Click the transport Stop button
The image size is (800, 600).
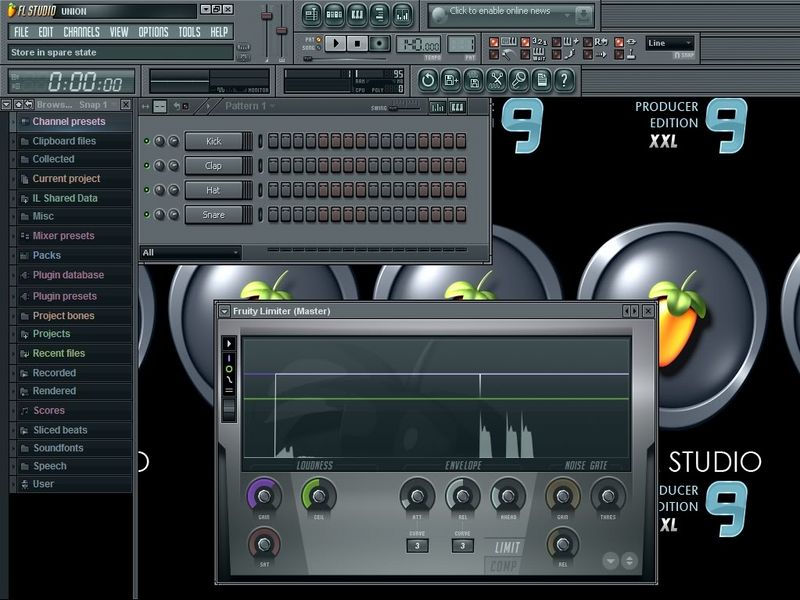357,43
